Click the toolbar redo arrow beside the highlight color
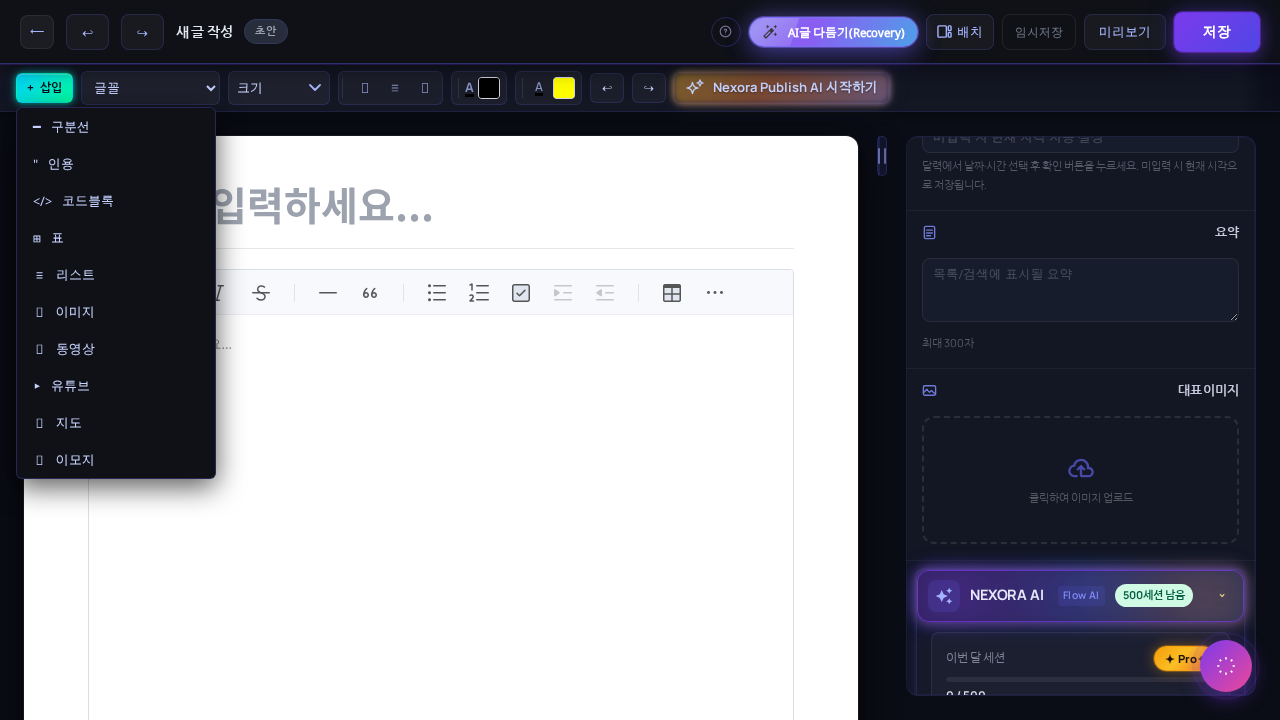 (x=649, y=88)
